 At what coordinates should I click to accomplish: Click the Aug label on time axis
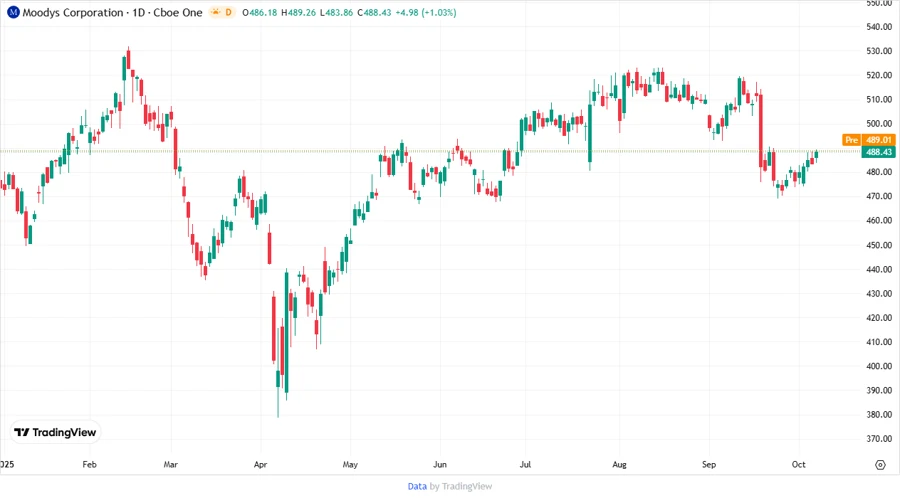coord(619,465)
